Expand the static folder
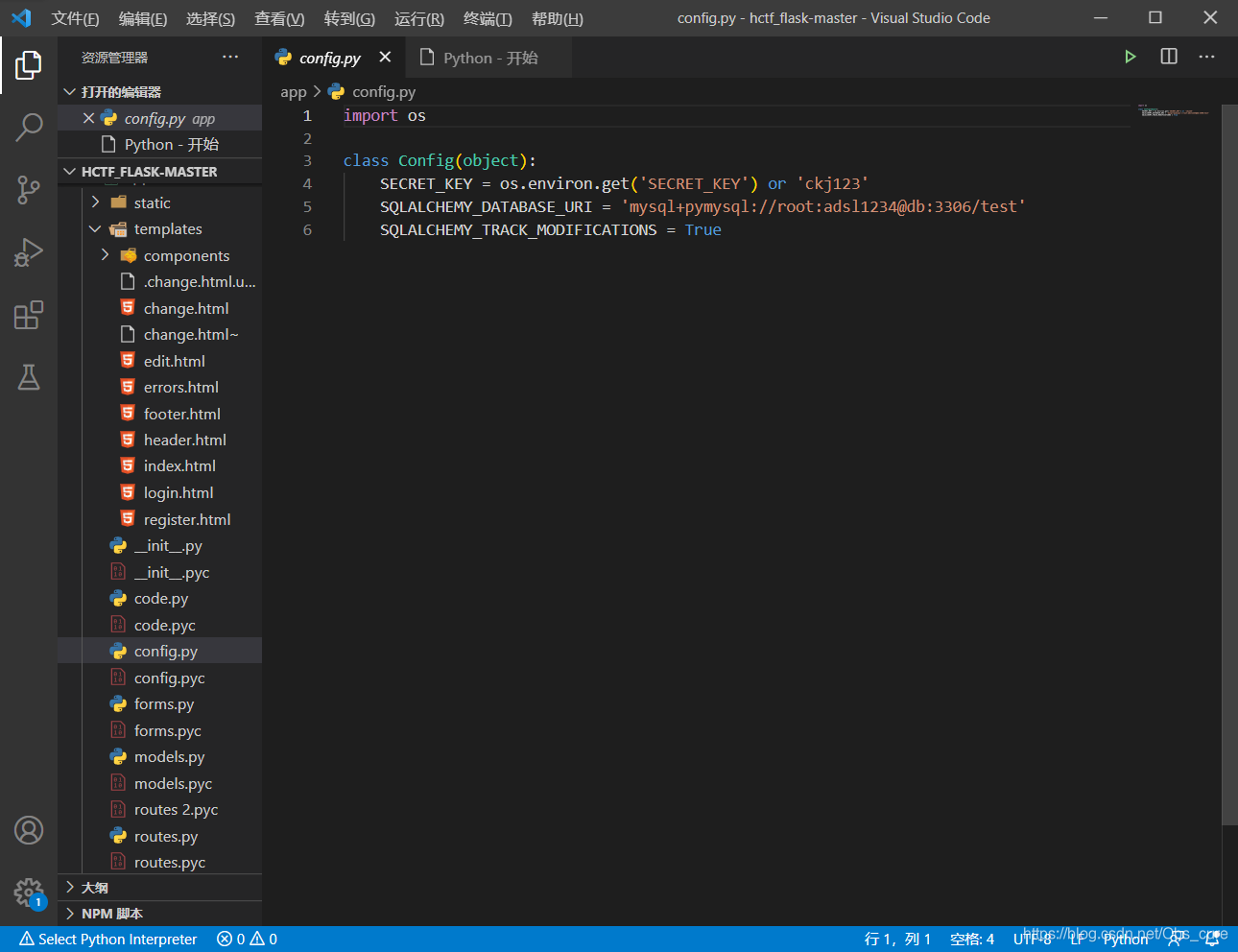Viewport: 1238px width, 952px height. click(x=152, y=202)
